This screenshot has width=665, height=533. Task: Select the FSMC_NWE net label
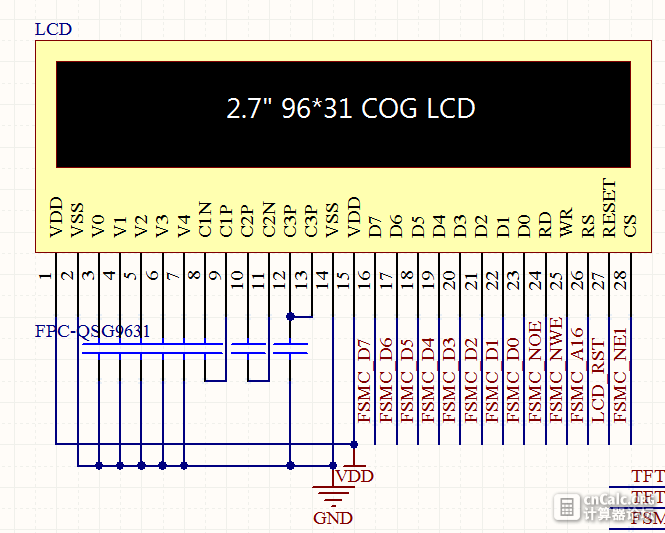point(556,370)
